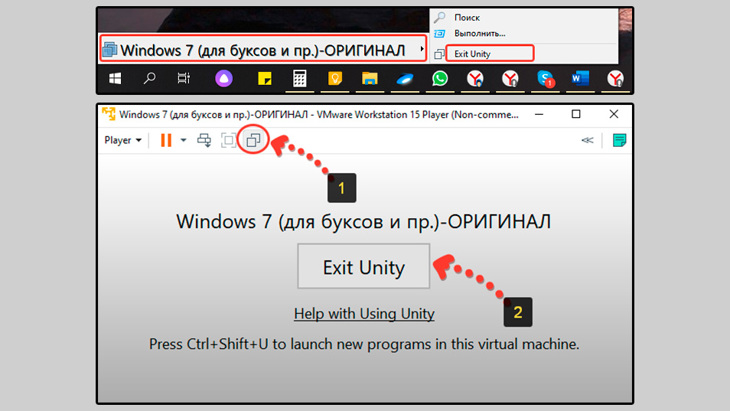Open the Help with Using Unity link
This screenshot has height=411, width=730.
pyautogui.click(x=364, y=313)
